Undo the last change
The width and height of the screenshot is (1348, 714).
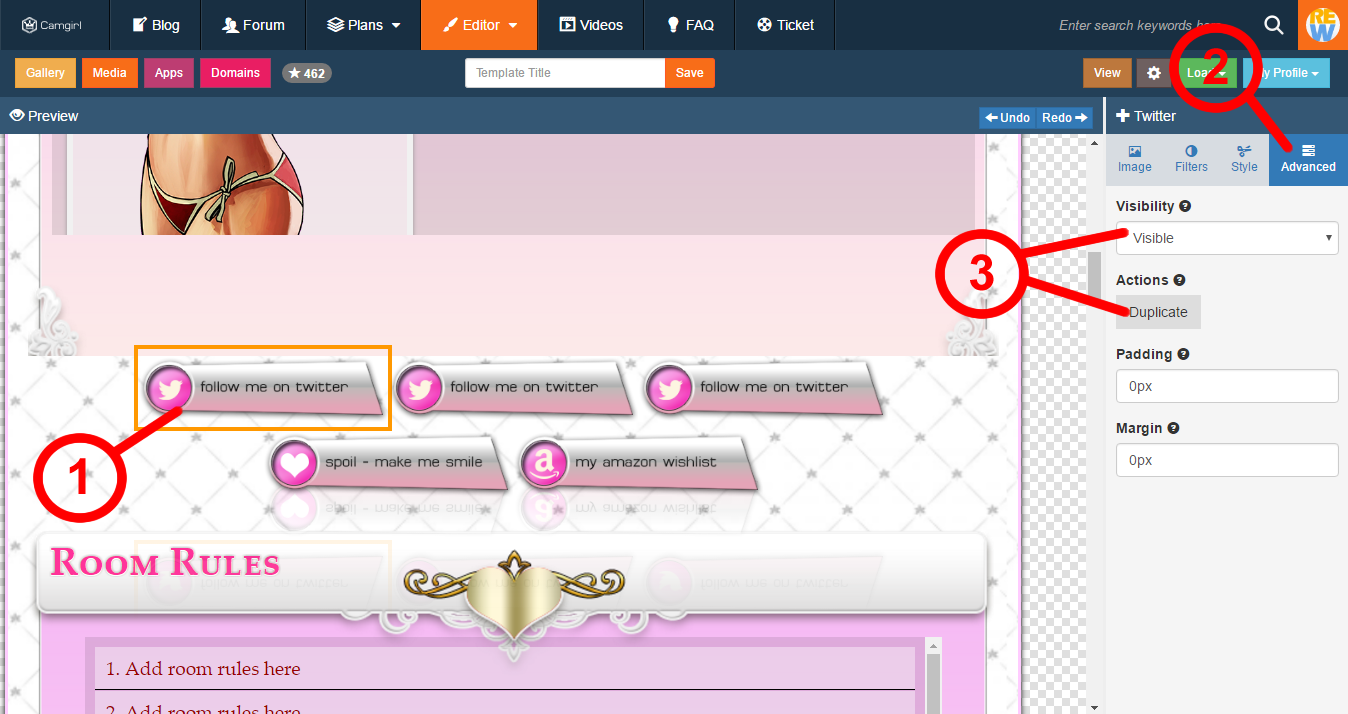pyautogui.click(x=1008, y=118)
